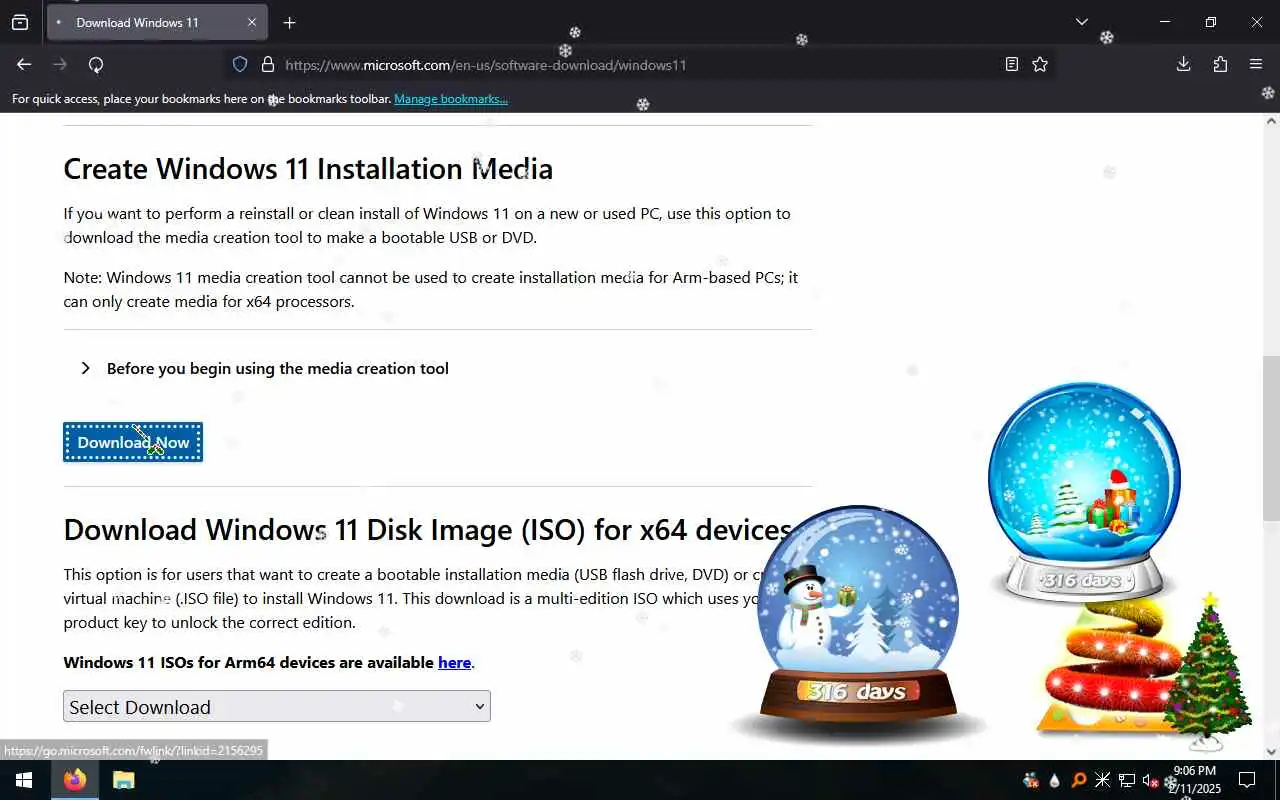
Task: Click the orange magnifier tray icon
Action: [1079, 780]
